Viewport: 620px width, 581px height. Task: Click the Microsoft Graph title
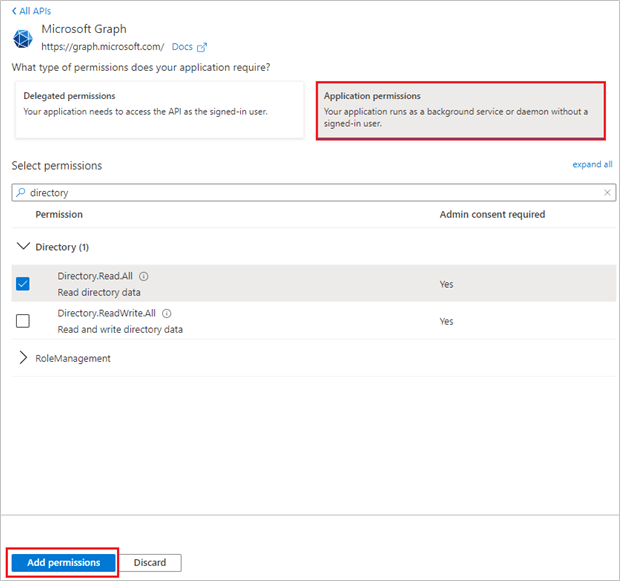click(84, 29)
